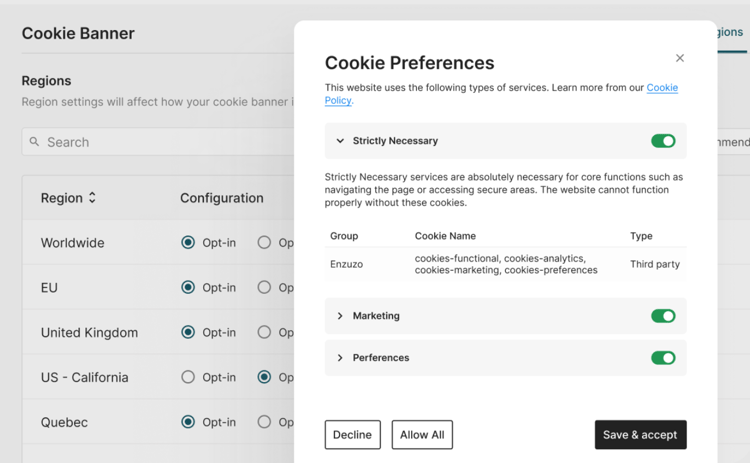Screen dimensions: 750x463
Task: Select Opt-in for Quebec region
Action: (188, 422)
